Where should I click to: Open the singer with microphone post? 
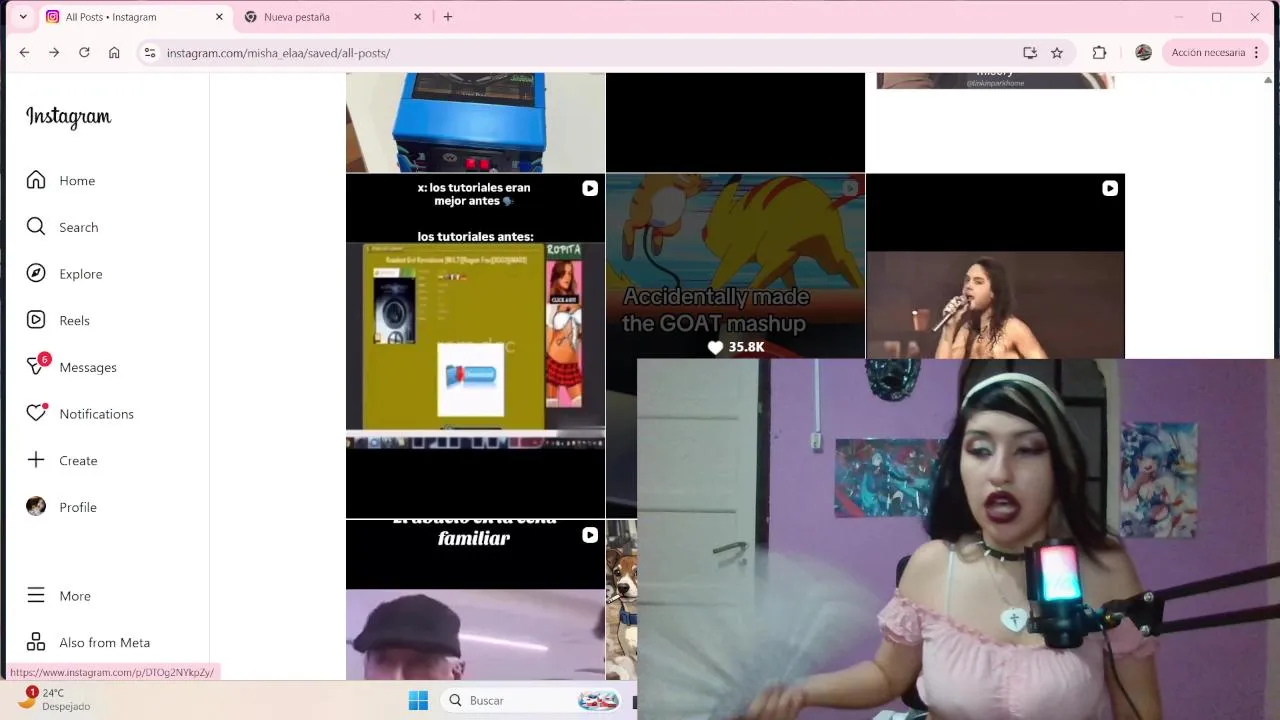click(995, 266)
